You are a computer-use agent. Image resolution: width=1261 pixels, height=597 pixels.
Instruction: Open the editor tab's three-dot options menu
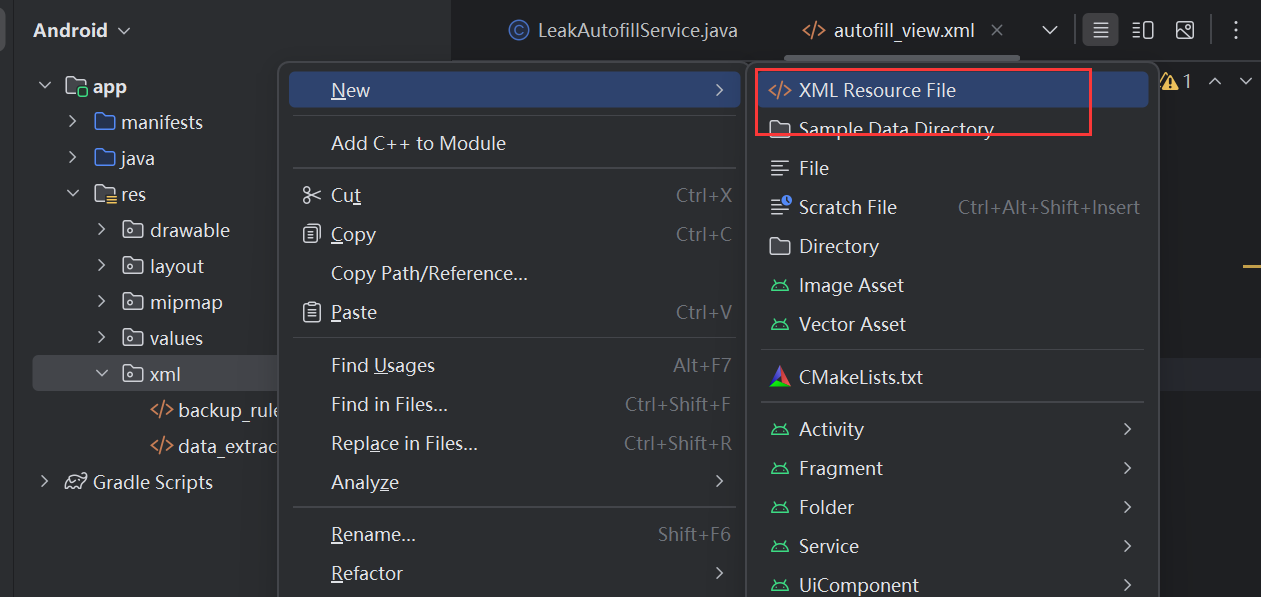pyautogui.click(x=1236, y=30)
